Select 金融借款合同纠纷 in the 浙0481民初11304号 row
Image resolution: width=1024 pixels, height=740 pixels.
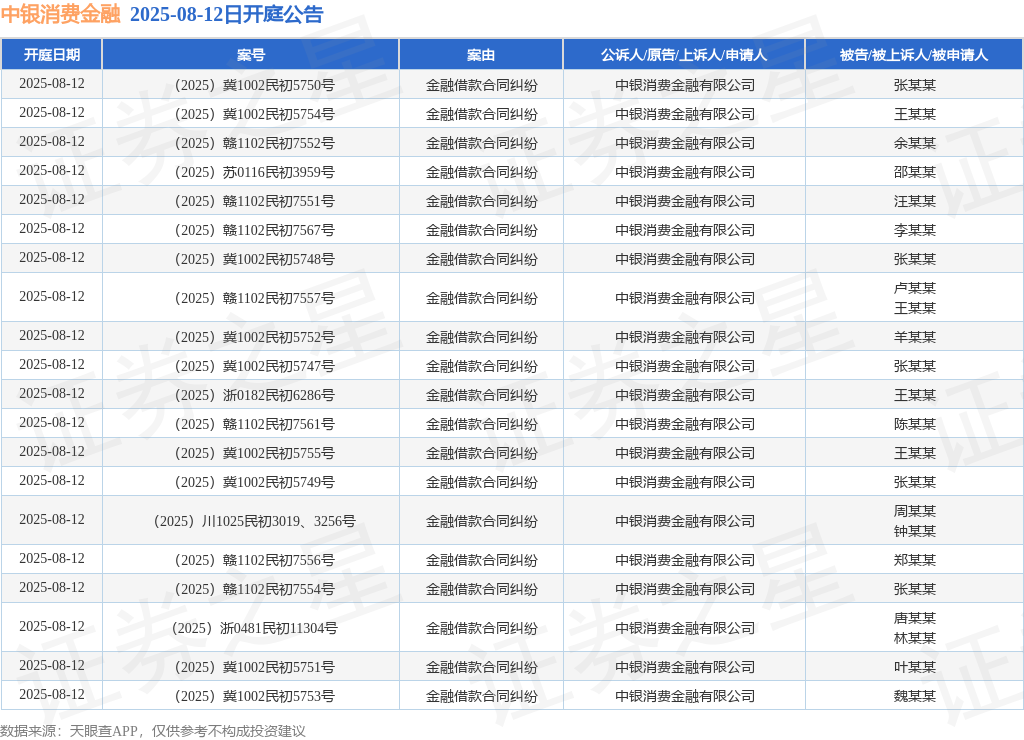481,628
